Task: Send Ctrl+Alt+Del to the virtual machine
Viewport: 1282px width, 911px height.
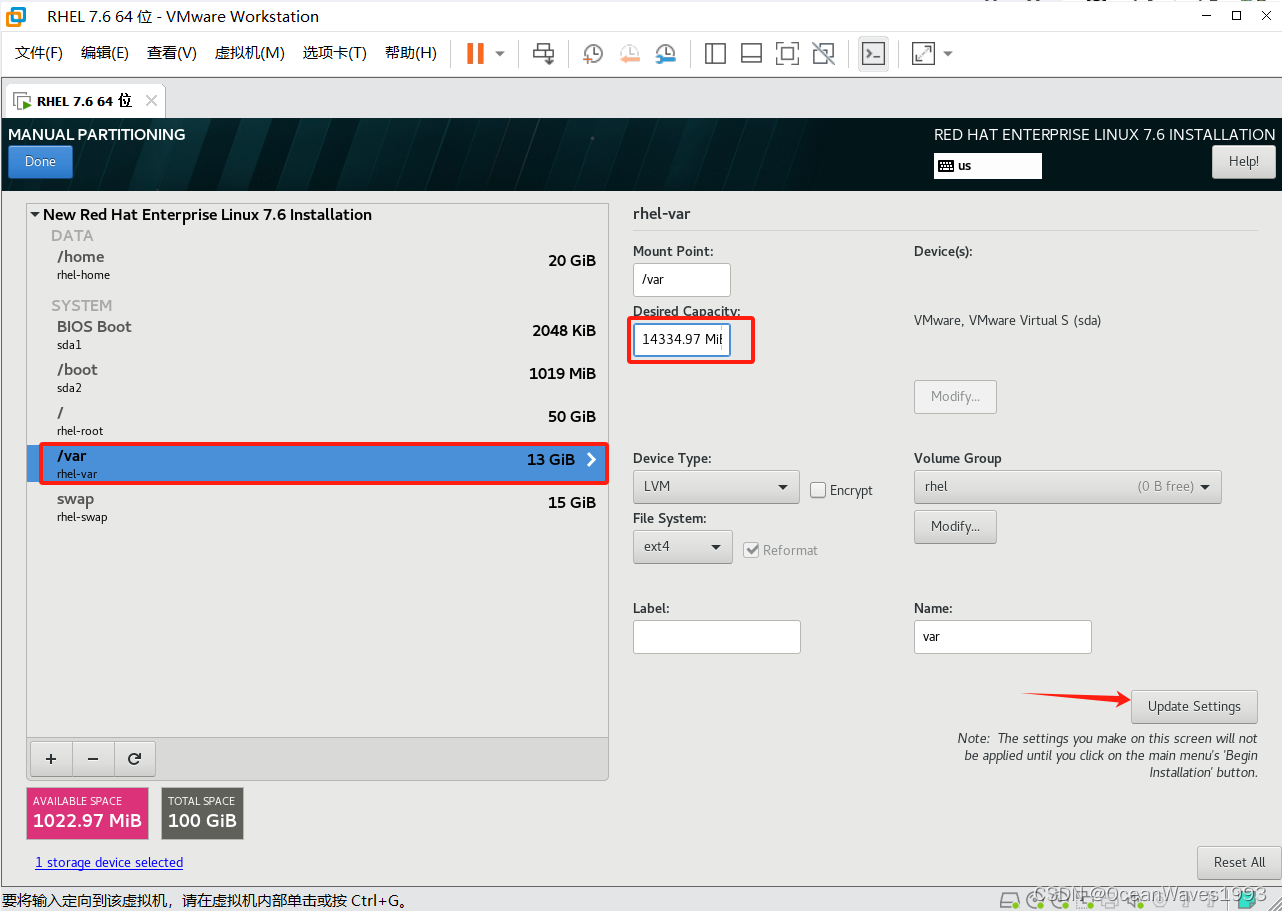Action: coord(543,53)
